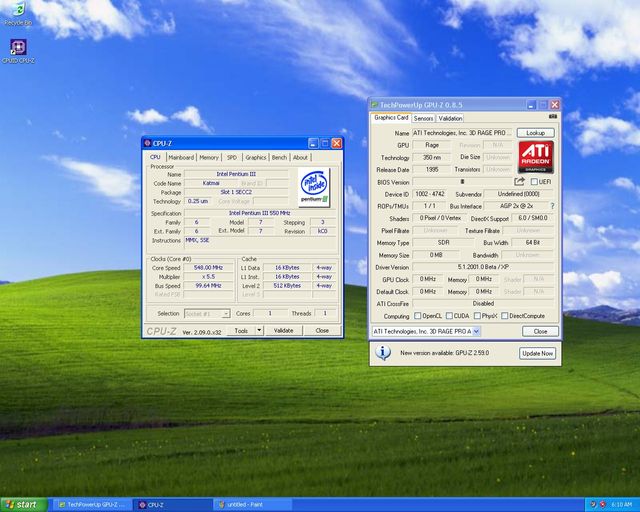The height and width of the screenshot is (512, 640).
Task: Toggle the PhysX checkbox
Action: click(477, 316)
